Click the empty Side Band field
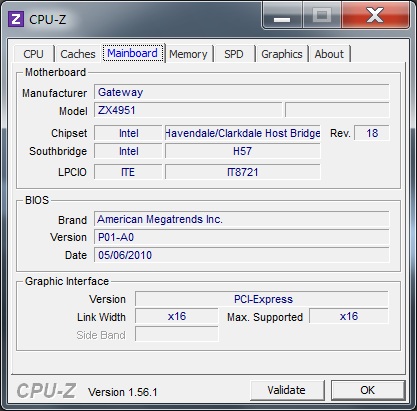Image resolution: width=417 pixels, height=411 pixels. [177, 334]
